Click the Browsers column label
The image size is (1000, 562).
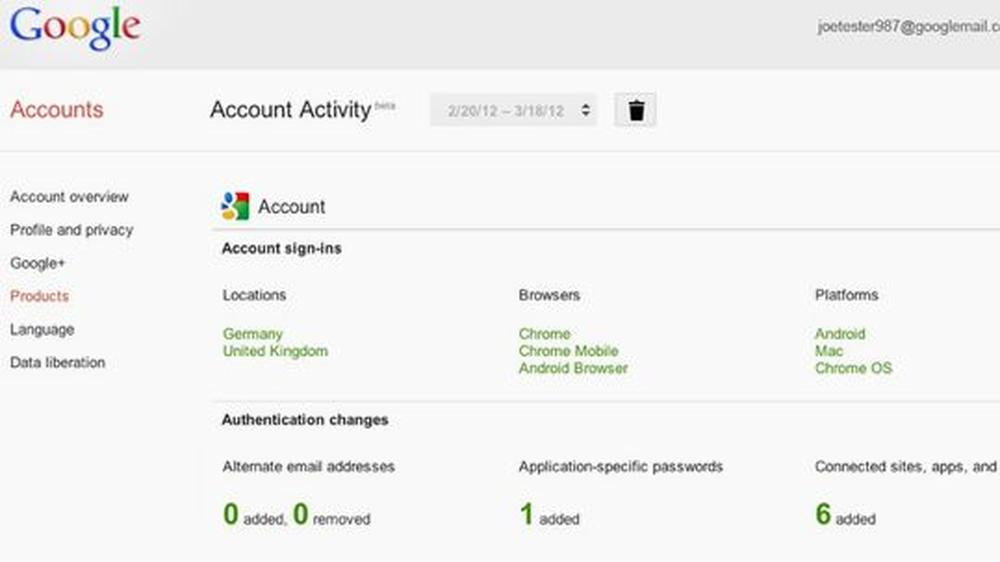pos(549,295)
